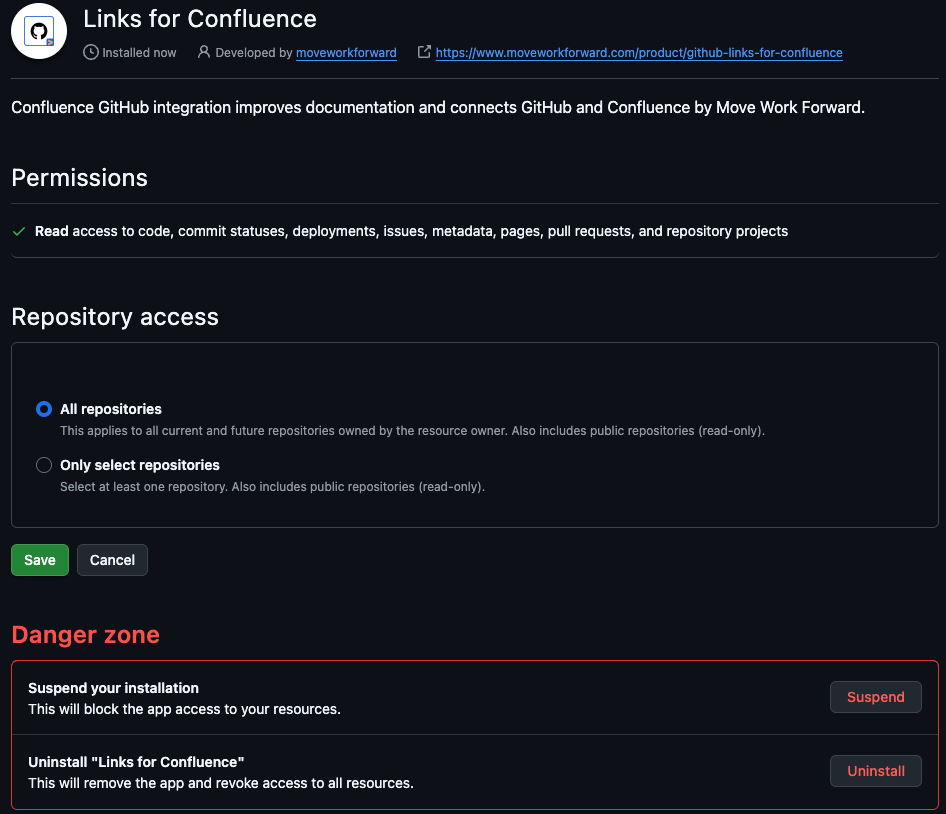Open the moveworkforward developer link
This screenshot has height=814, width=946.
346,52
